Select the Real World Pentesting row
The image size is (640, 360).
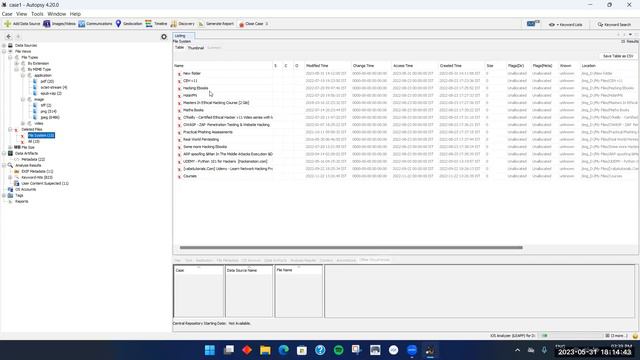(x=406, y=140)
